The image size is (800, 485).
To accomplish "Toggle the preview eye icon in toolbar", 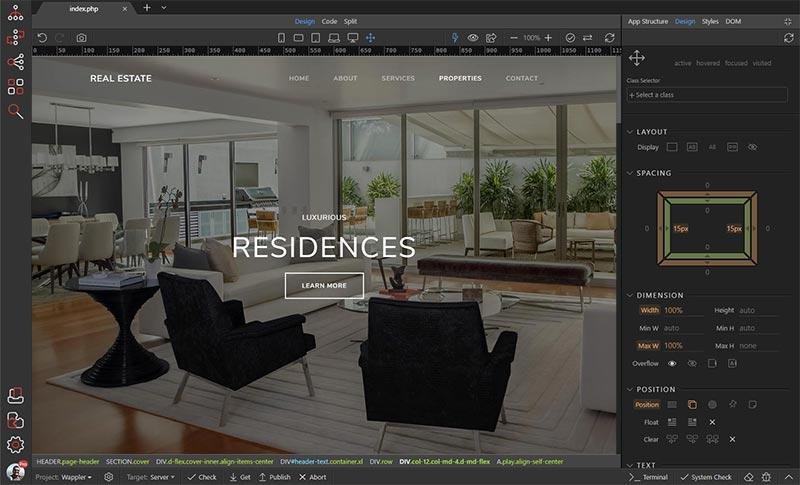I will 473,38.
